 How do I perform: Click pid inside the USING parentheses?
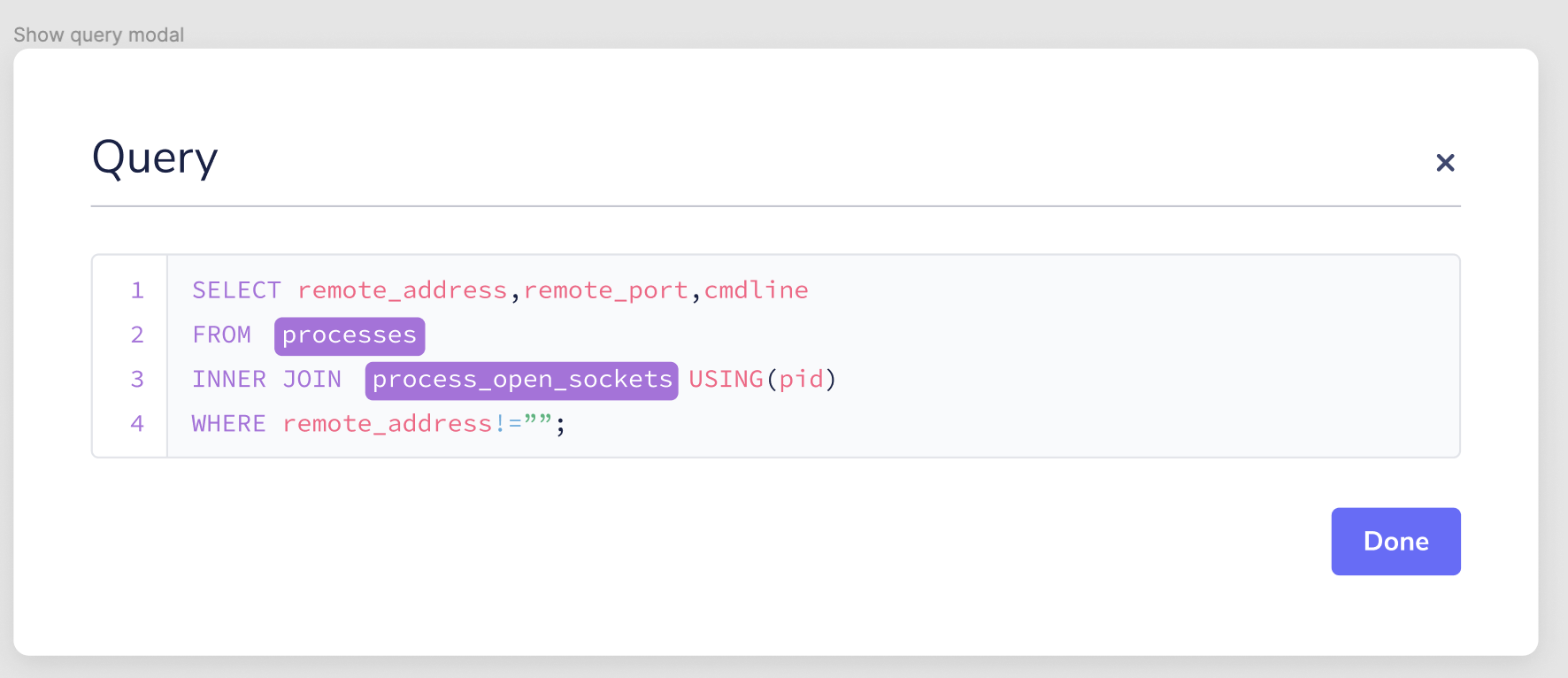pos(802,380)
